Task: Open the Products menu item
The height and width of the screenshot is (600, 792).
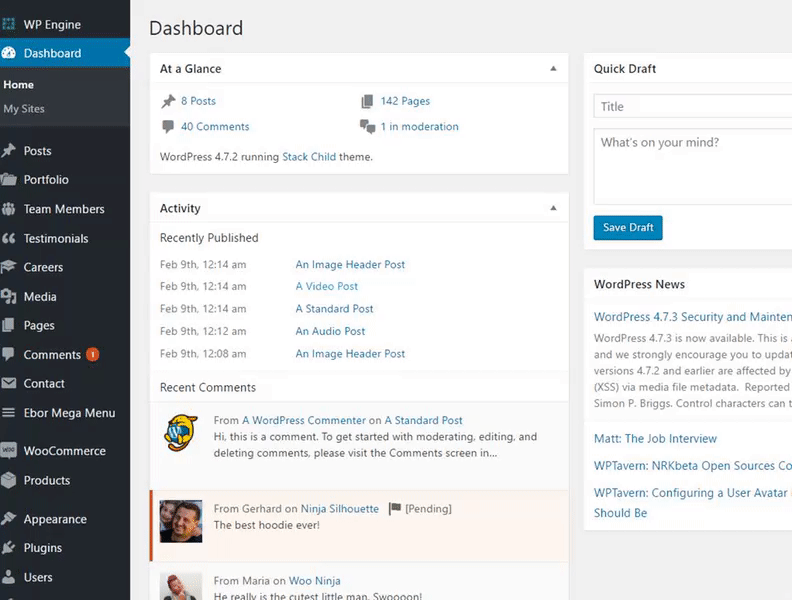Action: pos(47,480)
